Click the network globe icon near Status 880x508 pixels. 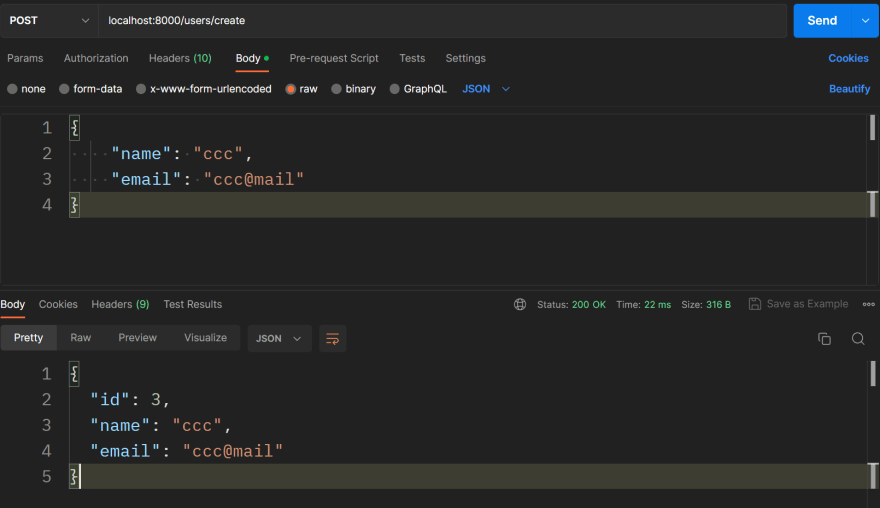[520, 304]
